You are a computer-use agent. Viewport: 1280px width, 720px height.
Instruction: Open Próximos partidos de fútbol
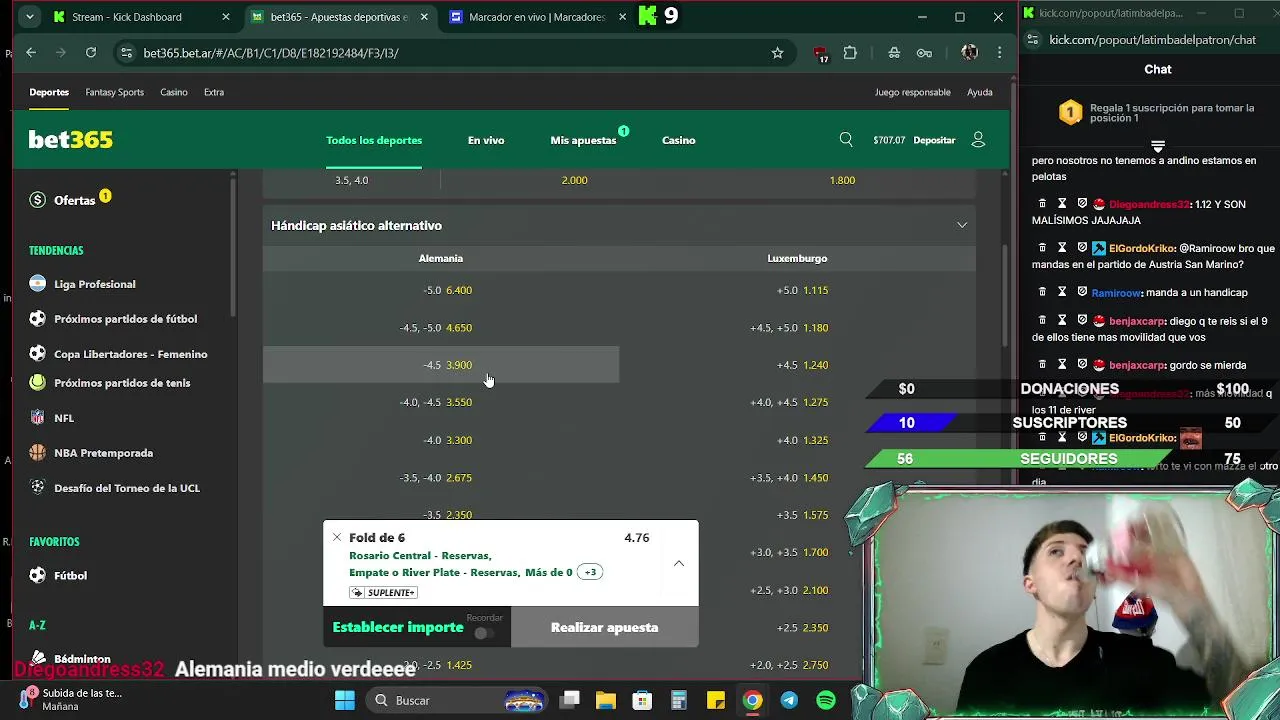[x=125, y=319]
